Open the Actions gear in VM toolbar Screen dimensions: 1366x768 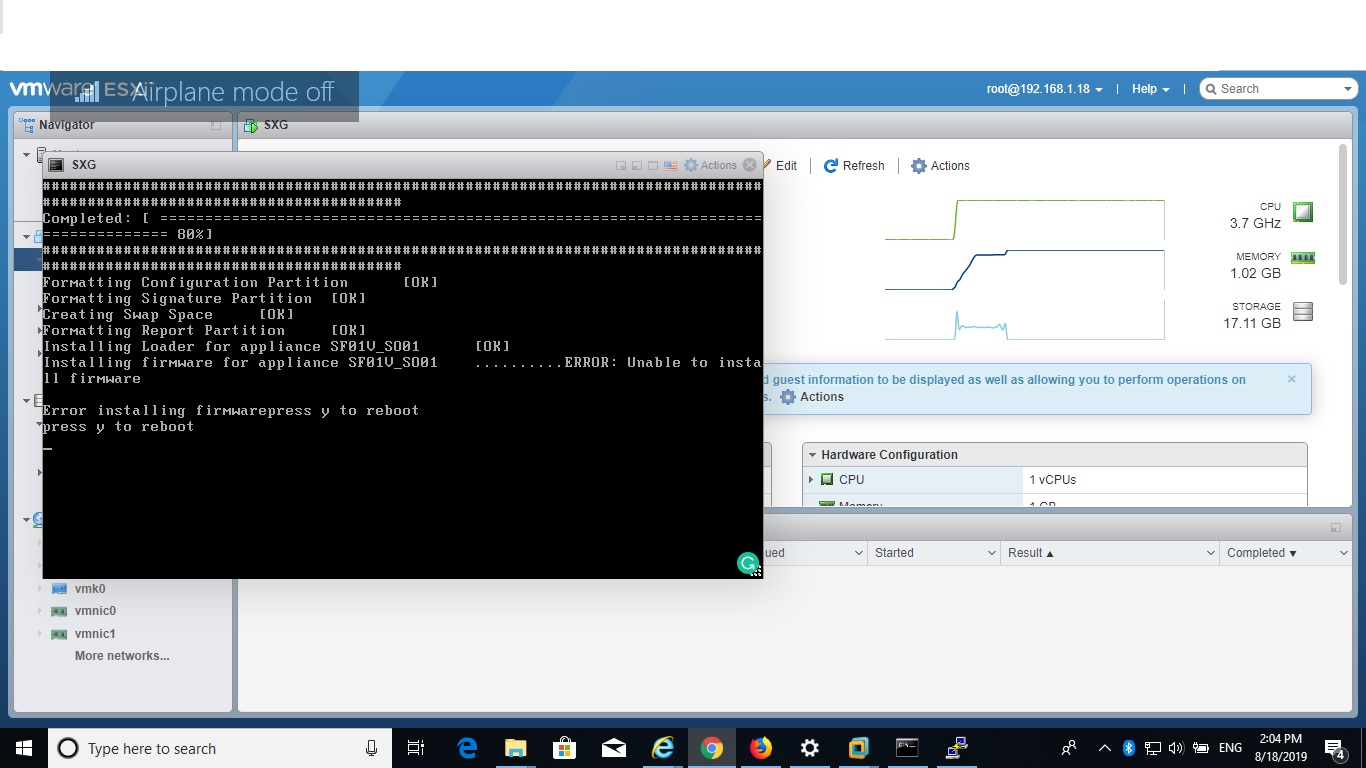[940, 166]
